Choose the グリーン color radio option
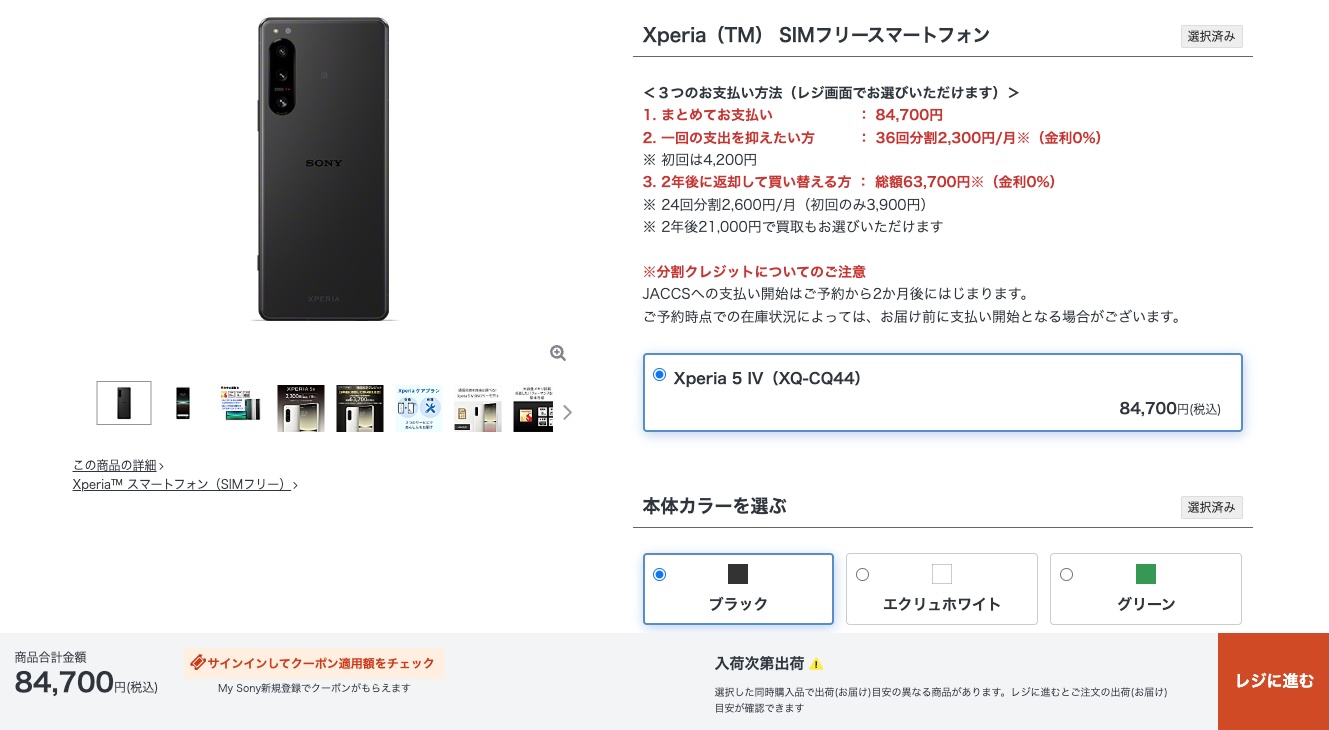The width and height of the screenshot is (1329, 730). (1066, 575)
